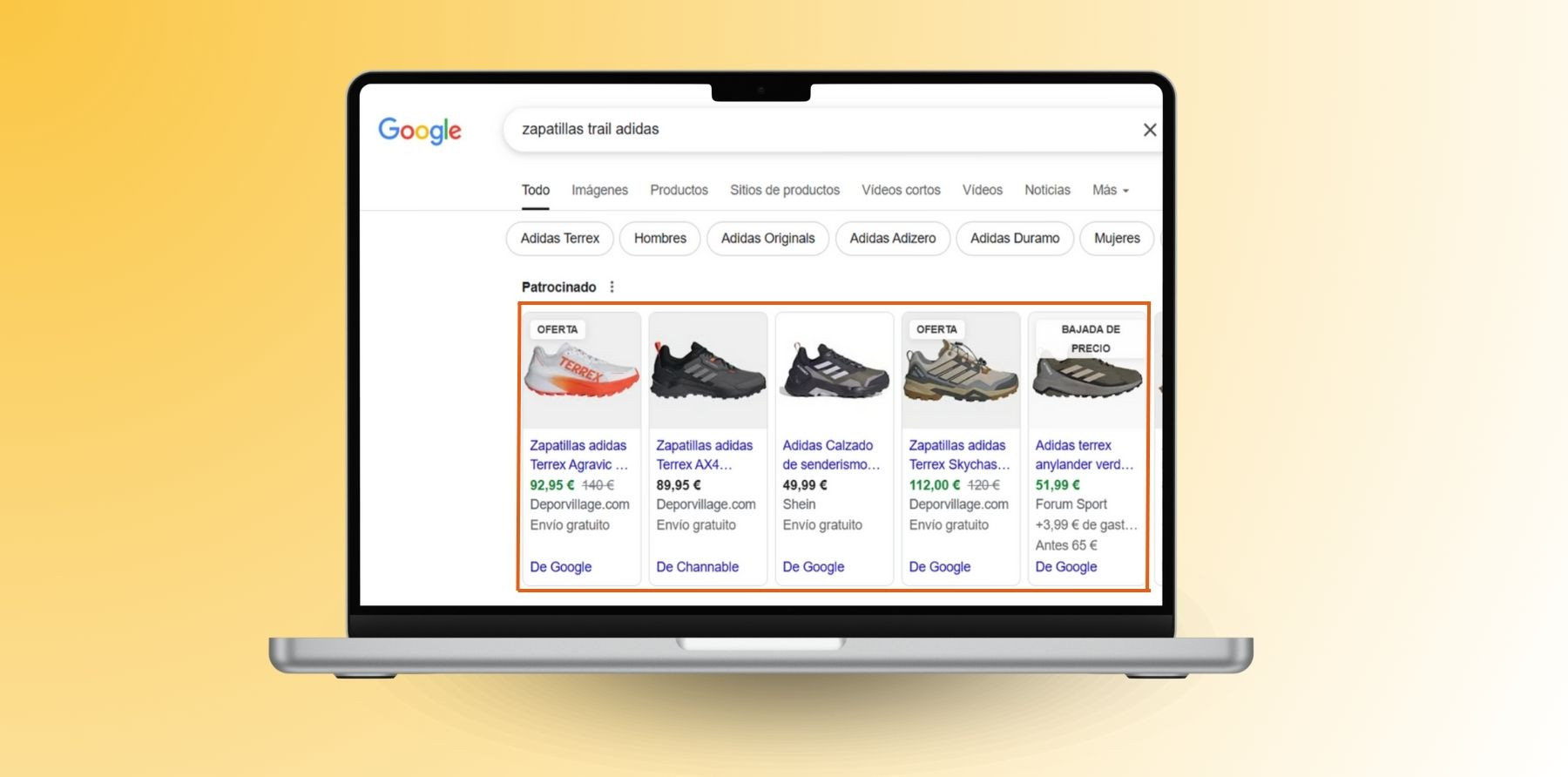Select the Mujeres filter chip
Image resolution: width=1568 pixels, height=777 pixels.
[x=1117, y=238]
